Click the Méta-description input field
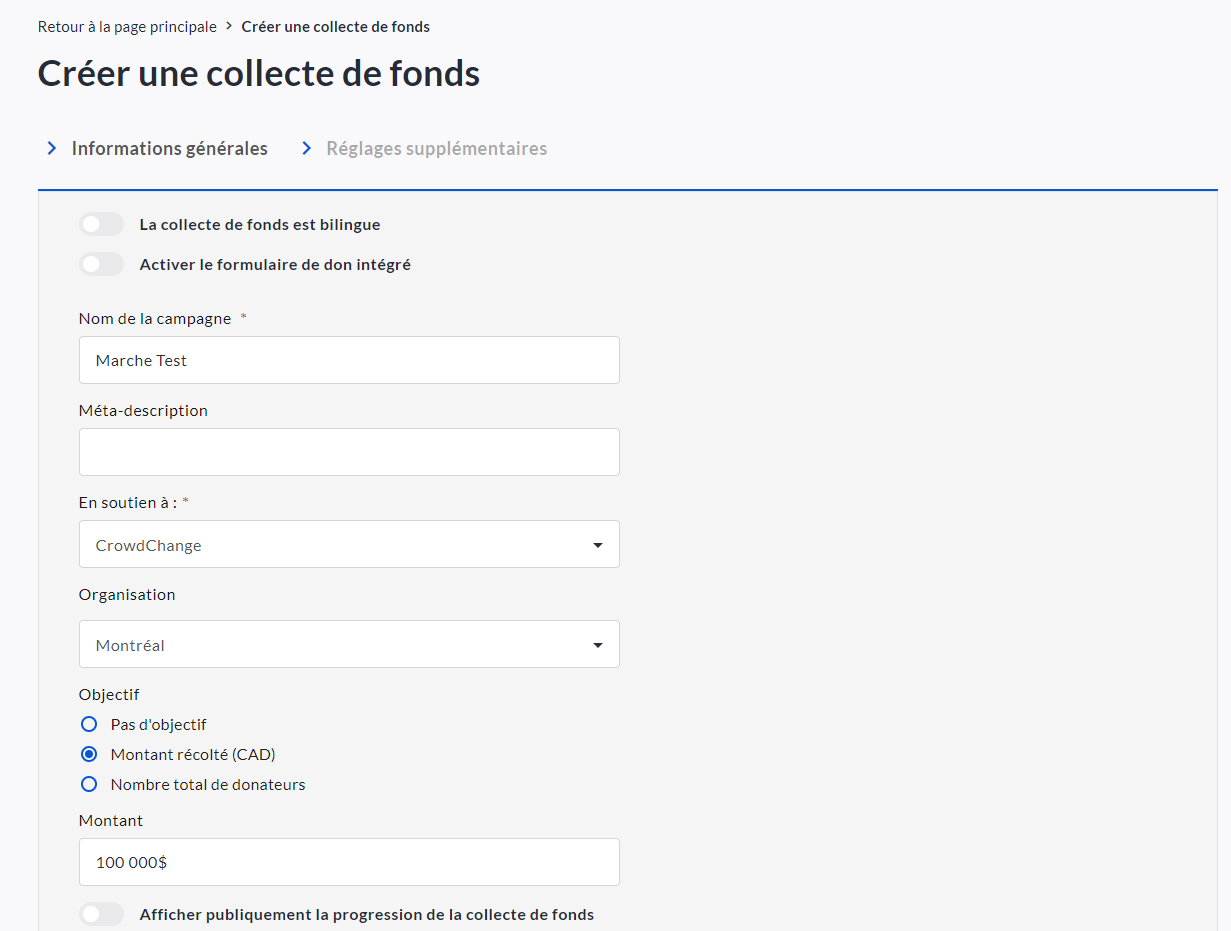The width and height of the screenshot is (1231, 931). pos(349,452)
